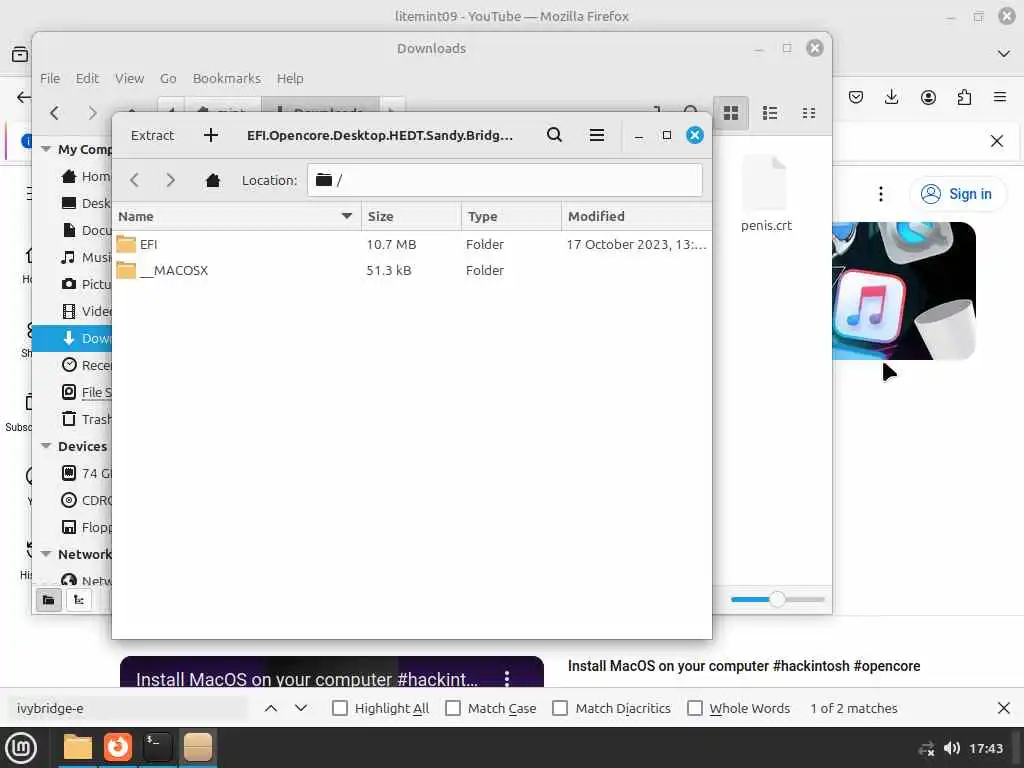Switch file manager to icon view
The height and width of the screenshot is (768, 1024).
click(731, 113)
